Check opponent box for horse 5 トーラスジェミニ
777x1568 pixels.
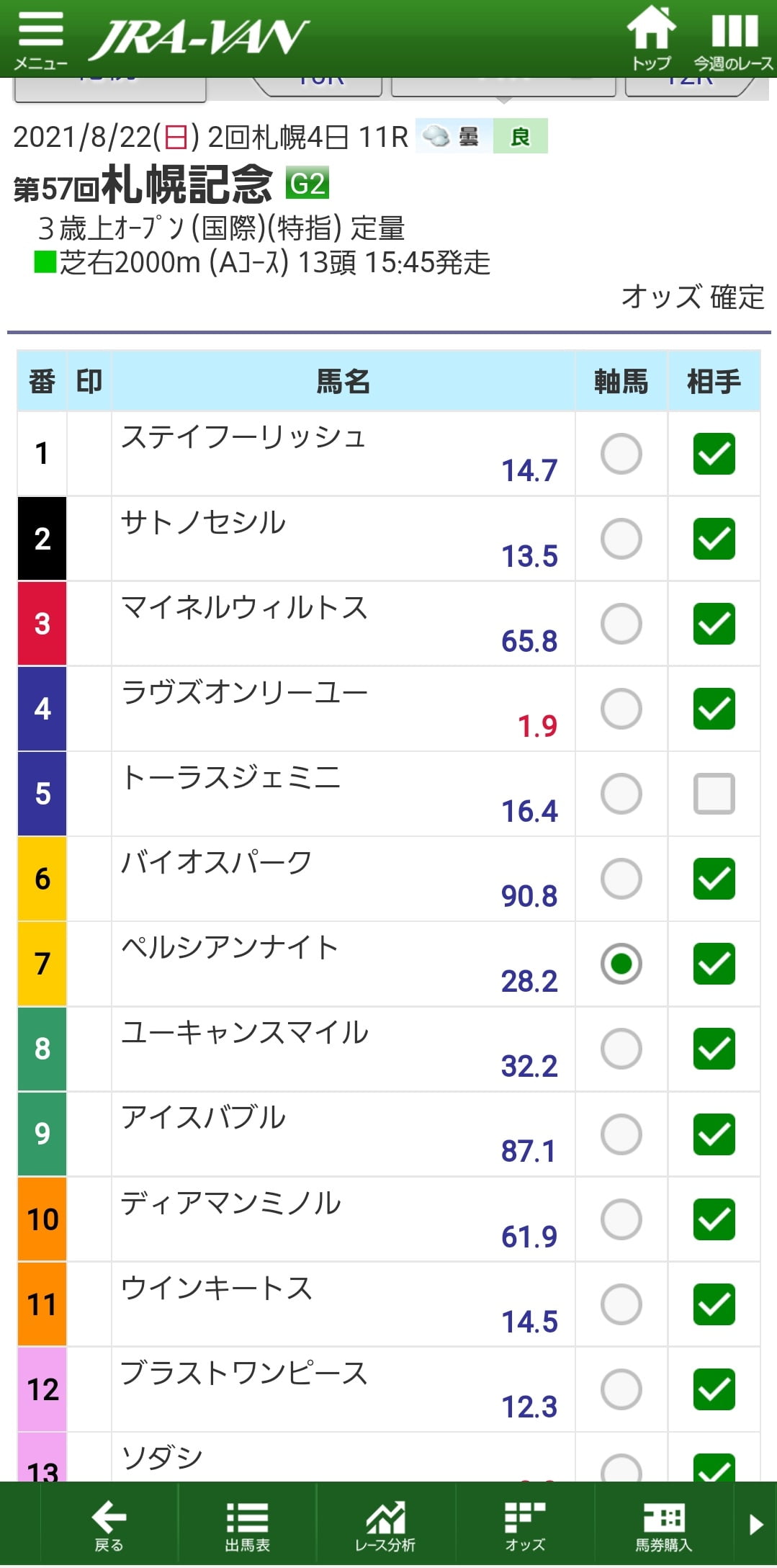tap(714, 794)
